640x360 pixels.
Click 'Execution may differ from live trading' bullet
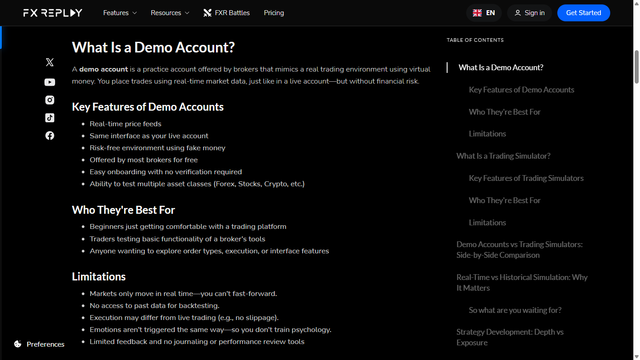[x=184, y=318]
